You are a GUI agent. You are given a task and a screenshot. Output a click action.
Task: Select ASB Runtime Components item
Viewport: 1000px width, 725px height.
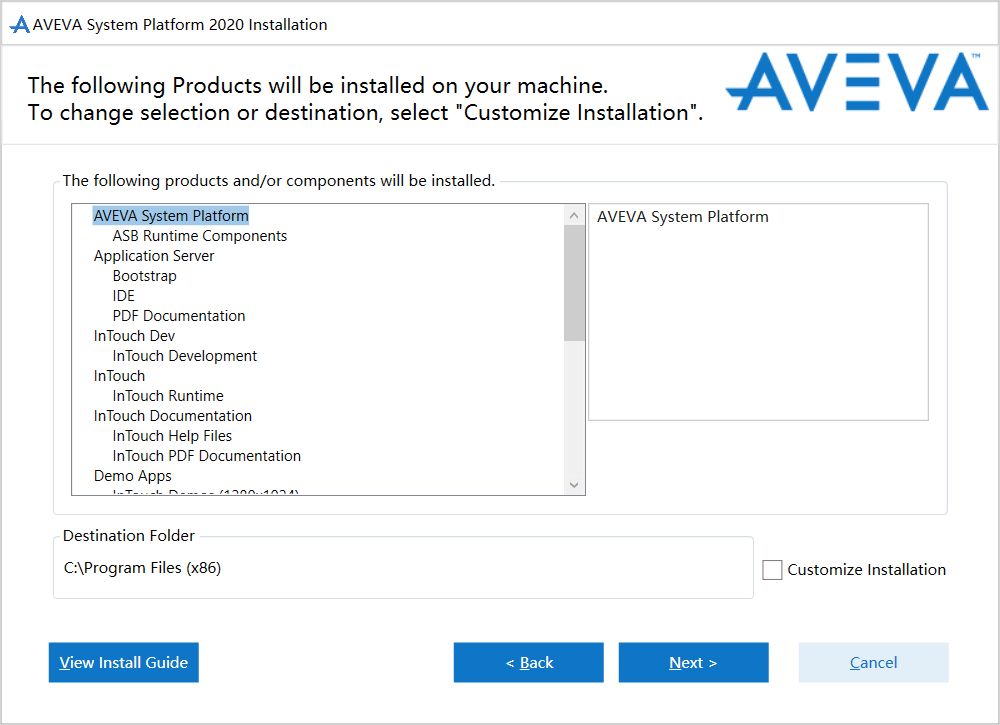(x=199, y=236)
